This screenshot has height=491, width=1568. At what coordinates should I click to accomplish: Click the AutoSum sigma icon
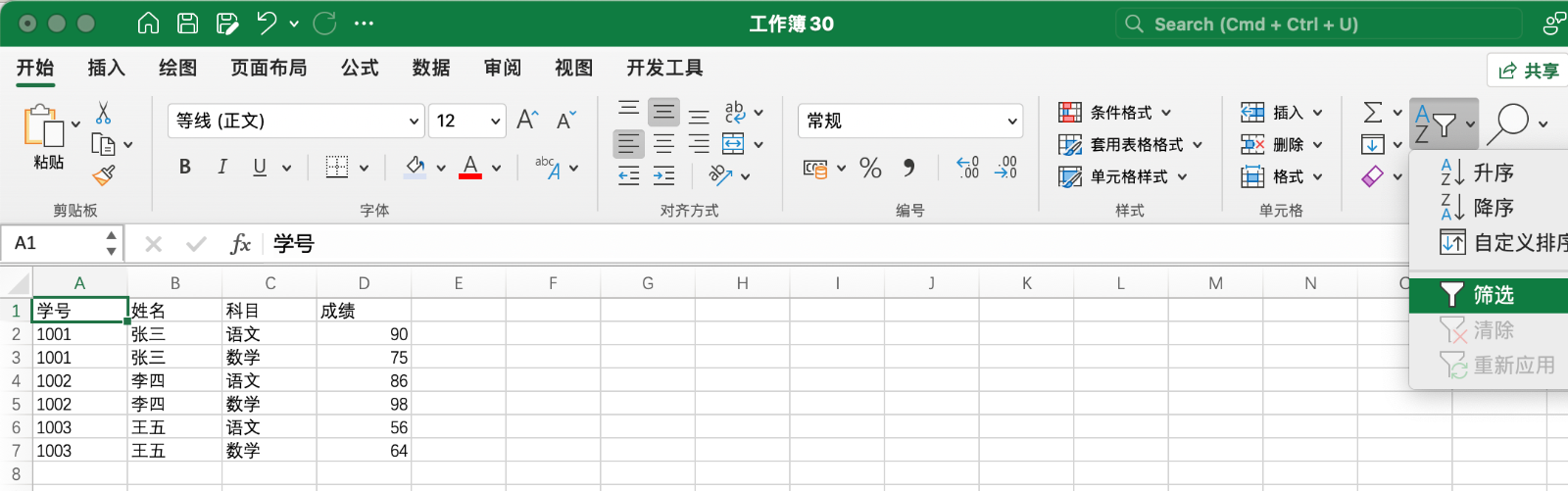coord(1373,113)
